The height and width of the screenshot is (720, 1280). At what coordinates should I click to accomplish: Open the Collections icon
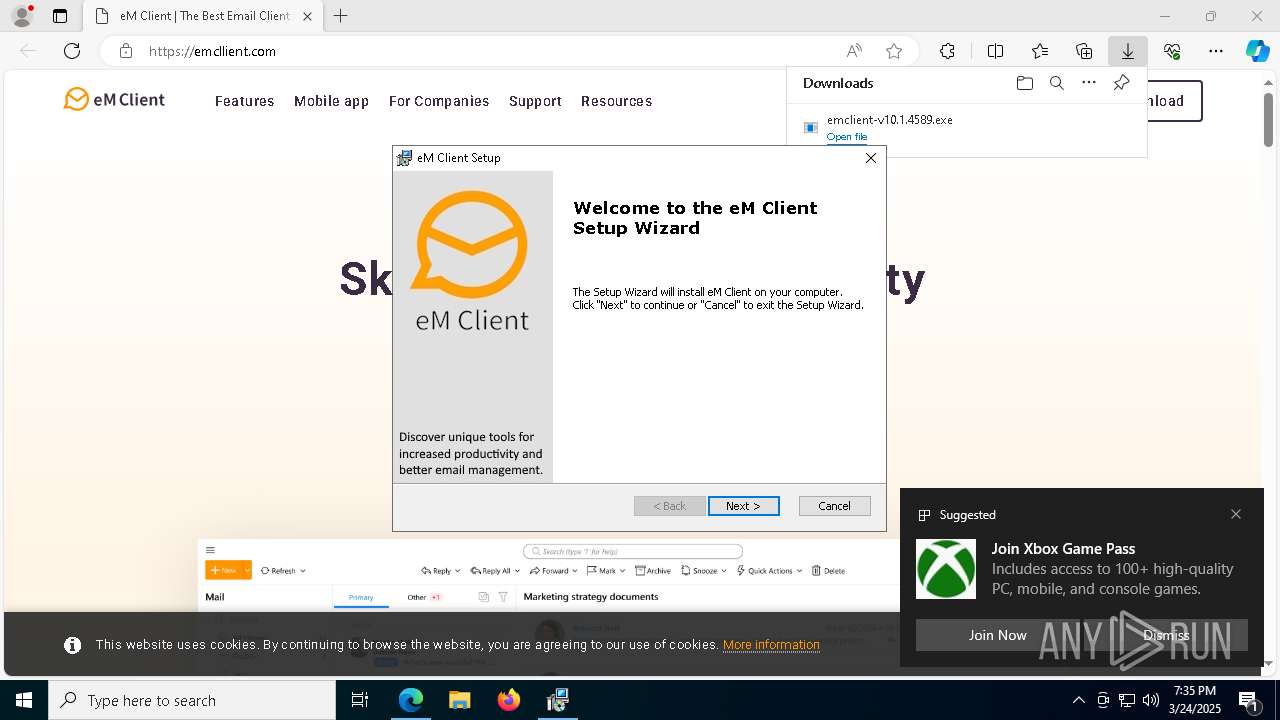(1084, 51)
